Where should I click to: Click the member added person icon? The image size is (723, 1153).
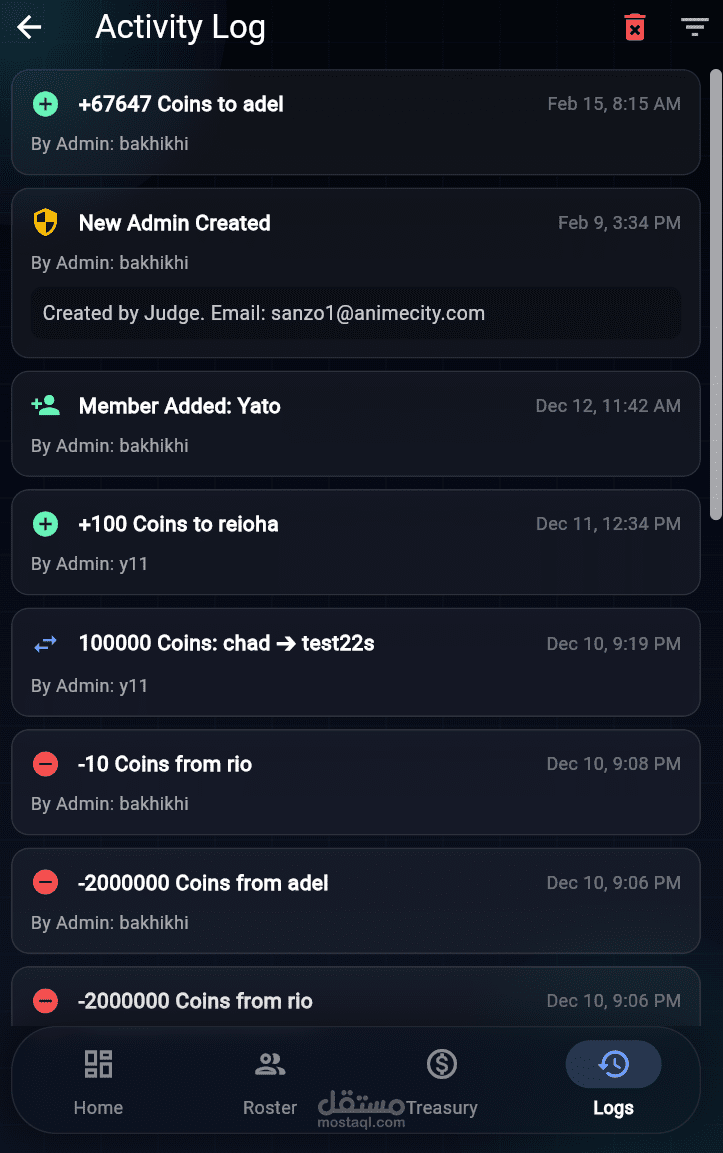[x=45, y=405]
